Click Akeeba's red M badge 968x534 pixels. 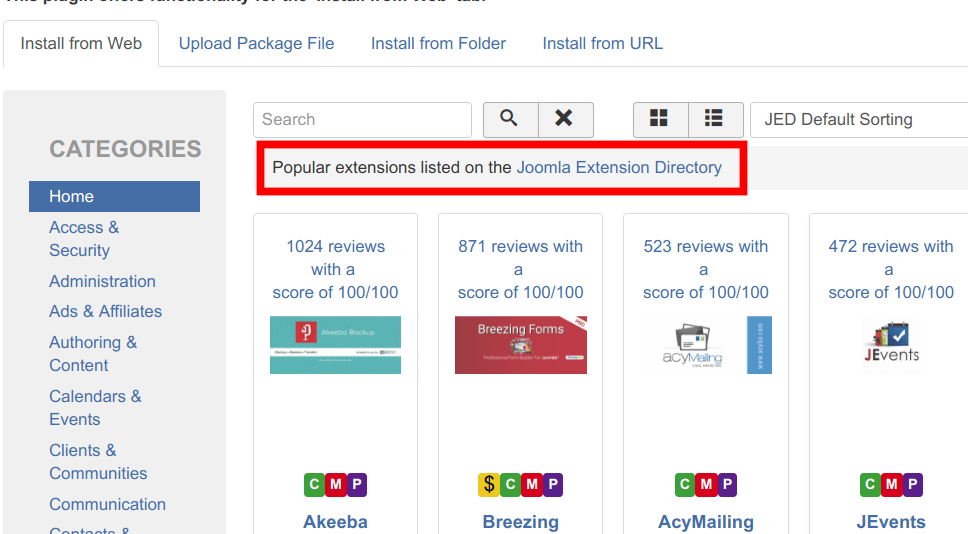pyautogui.click(x=335, y=485)
